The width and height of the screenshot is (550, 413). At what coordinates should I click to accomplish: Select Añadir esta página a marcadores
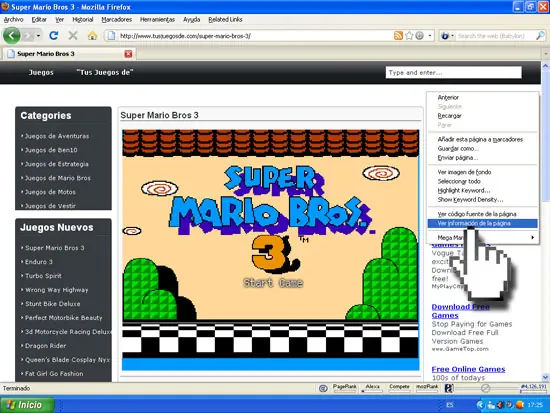click(483, 139)
